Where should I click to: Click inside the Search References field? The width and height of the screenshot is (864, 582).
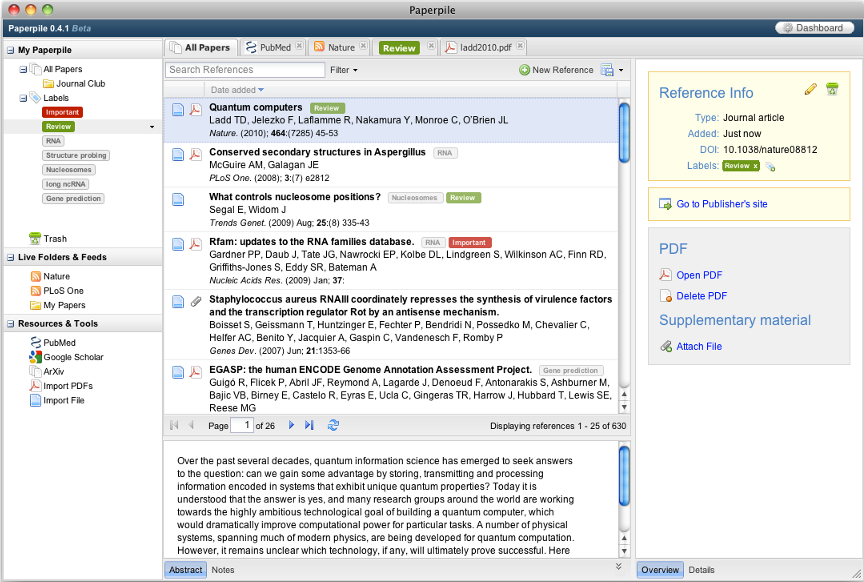click(240, 70)
